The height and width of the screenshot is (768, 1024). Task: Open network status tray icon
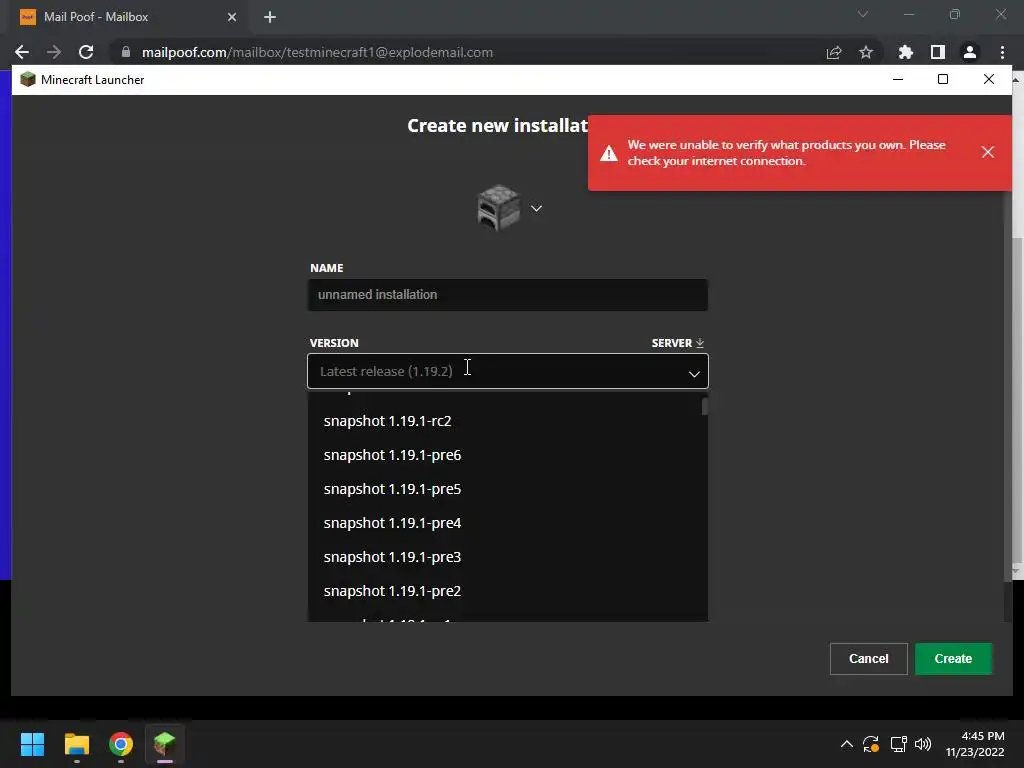898,744
